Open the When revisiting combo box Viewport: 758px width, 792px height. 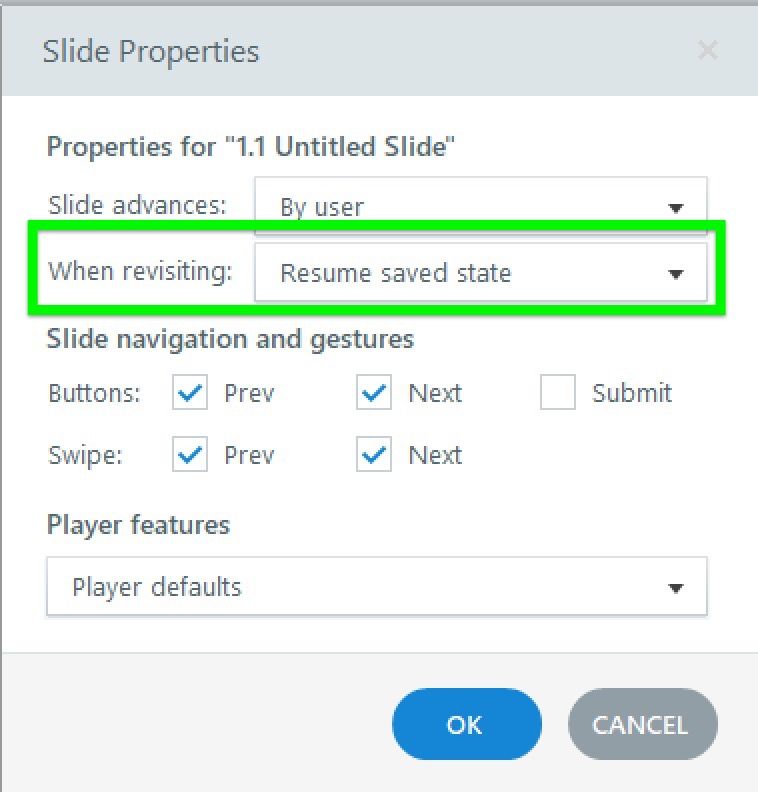coord(480,272)
